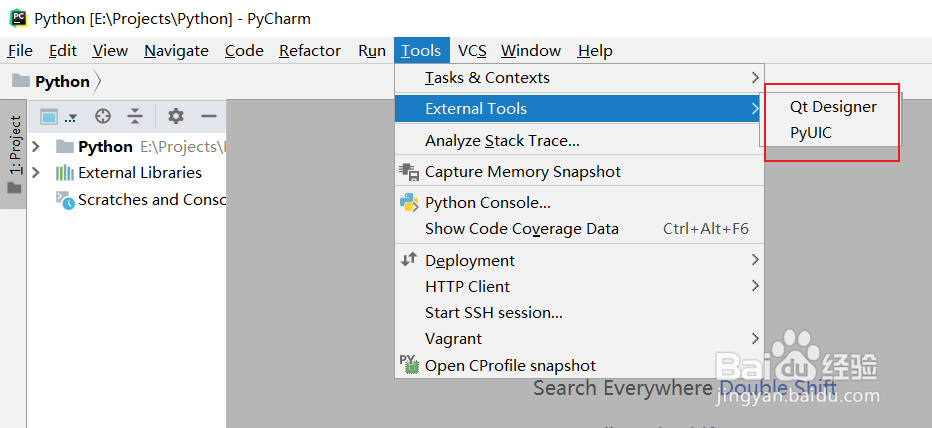Open the File menu
The width and height of the screenshot is (932, 428).
click(20, 51)
